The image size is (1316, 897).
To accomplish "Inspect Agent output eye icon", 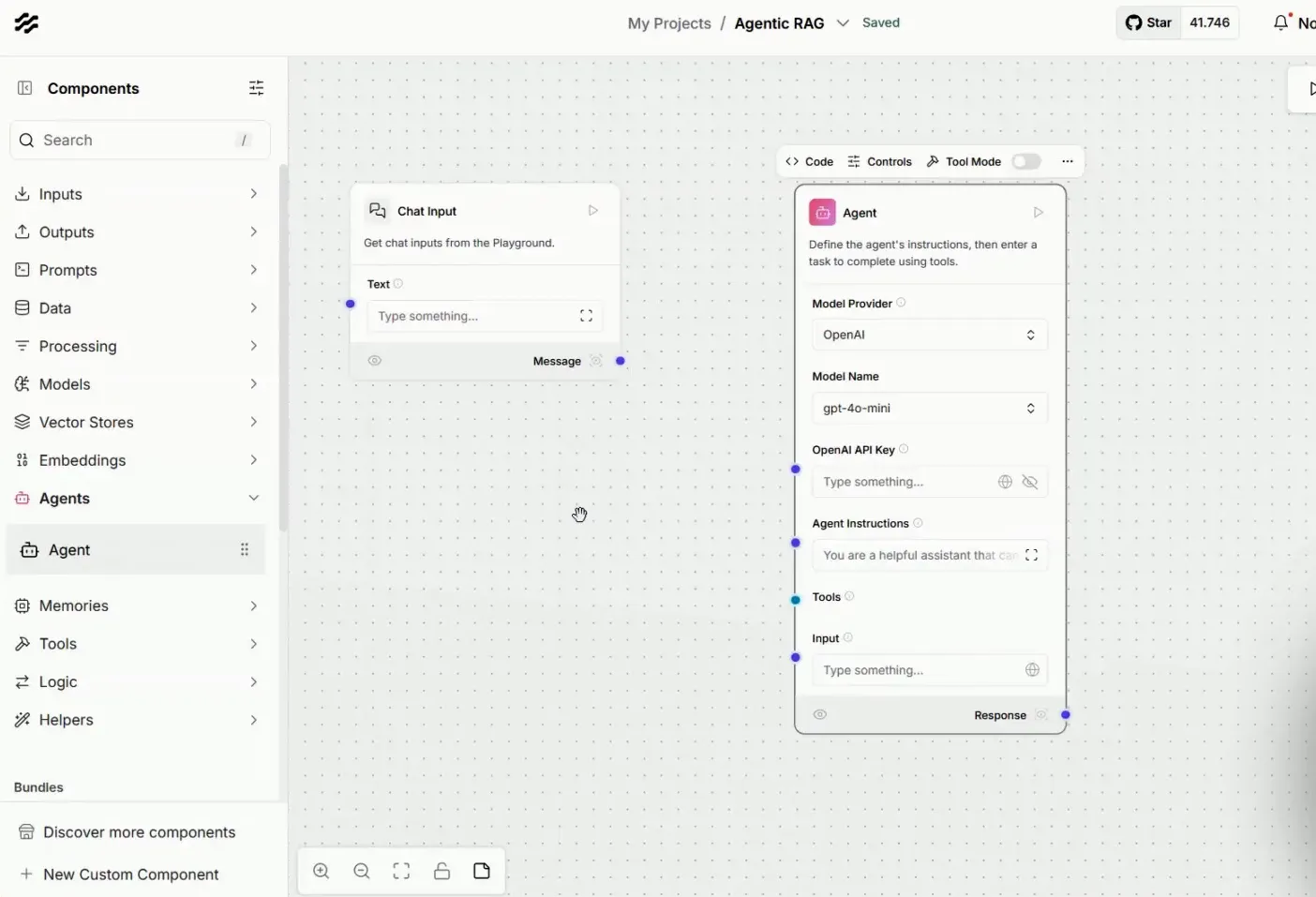I will pyautogui.click(x=820, y=714).
